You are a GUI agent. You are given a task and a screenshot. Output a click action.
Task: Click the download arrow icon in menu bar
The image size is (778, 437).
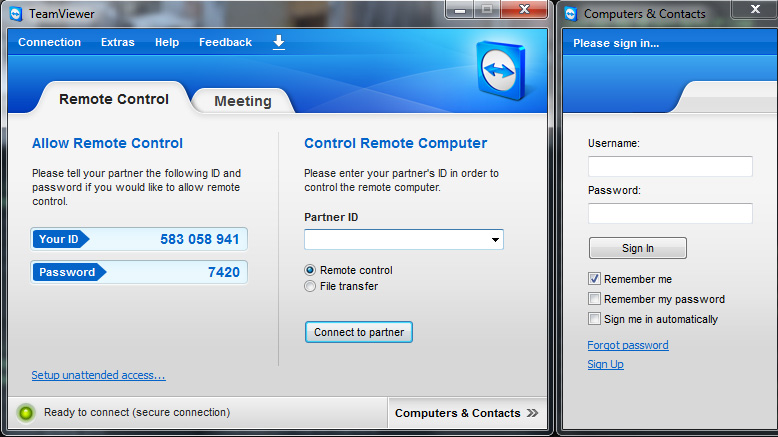point(279,42)
